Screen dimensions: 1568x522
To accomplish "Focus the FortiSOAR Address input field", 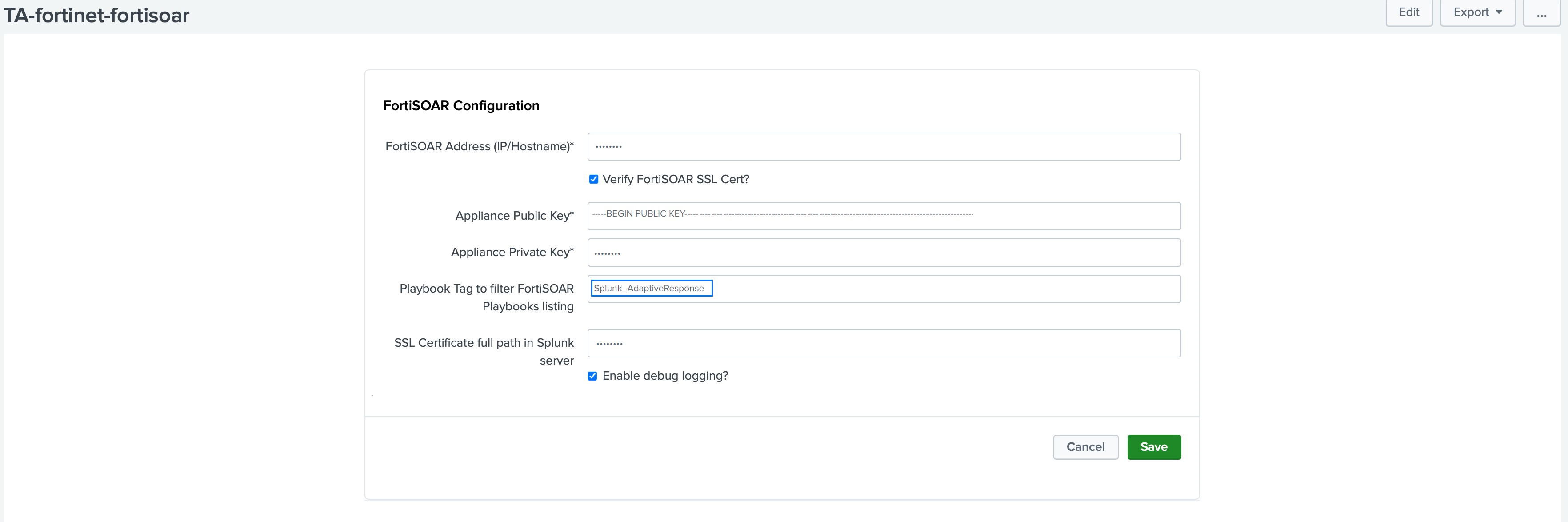I will coord(883,147).
